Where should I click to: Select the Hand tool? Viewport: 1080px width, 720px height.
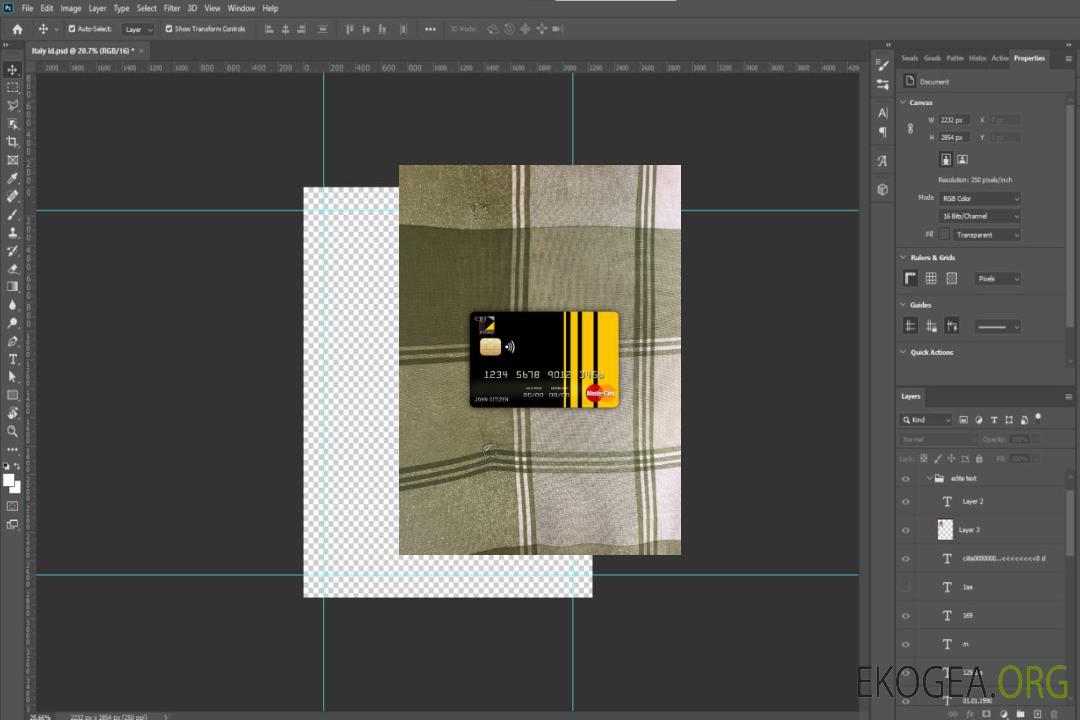coord(12,413)
